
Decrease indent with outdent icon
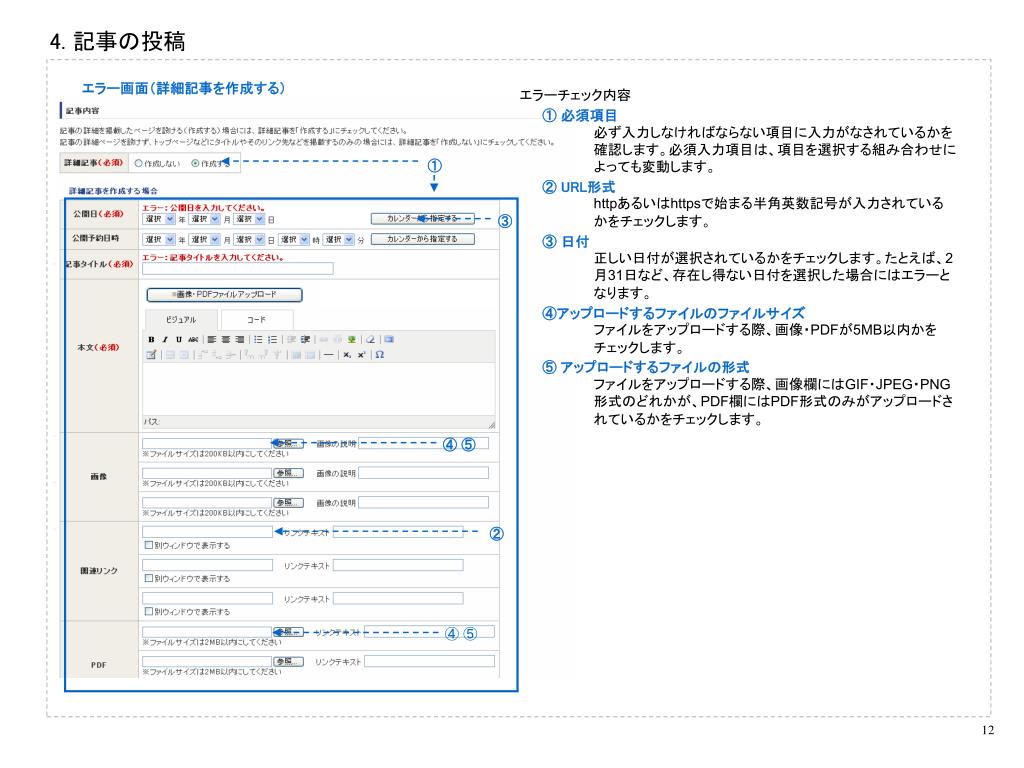click(x=291, y=340)
